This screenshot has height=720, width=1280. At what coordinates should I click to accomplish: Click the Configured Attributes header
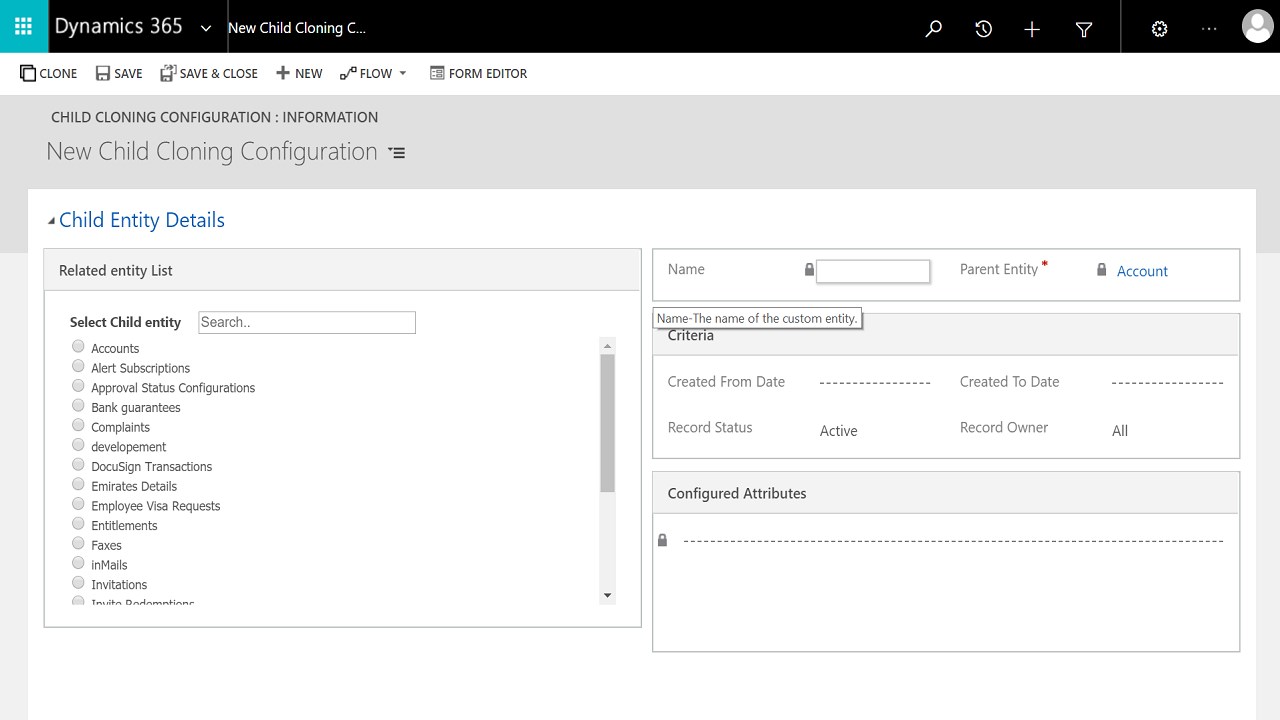pyautogui.click(x=946, y=493)
